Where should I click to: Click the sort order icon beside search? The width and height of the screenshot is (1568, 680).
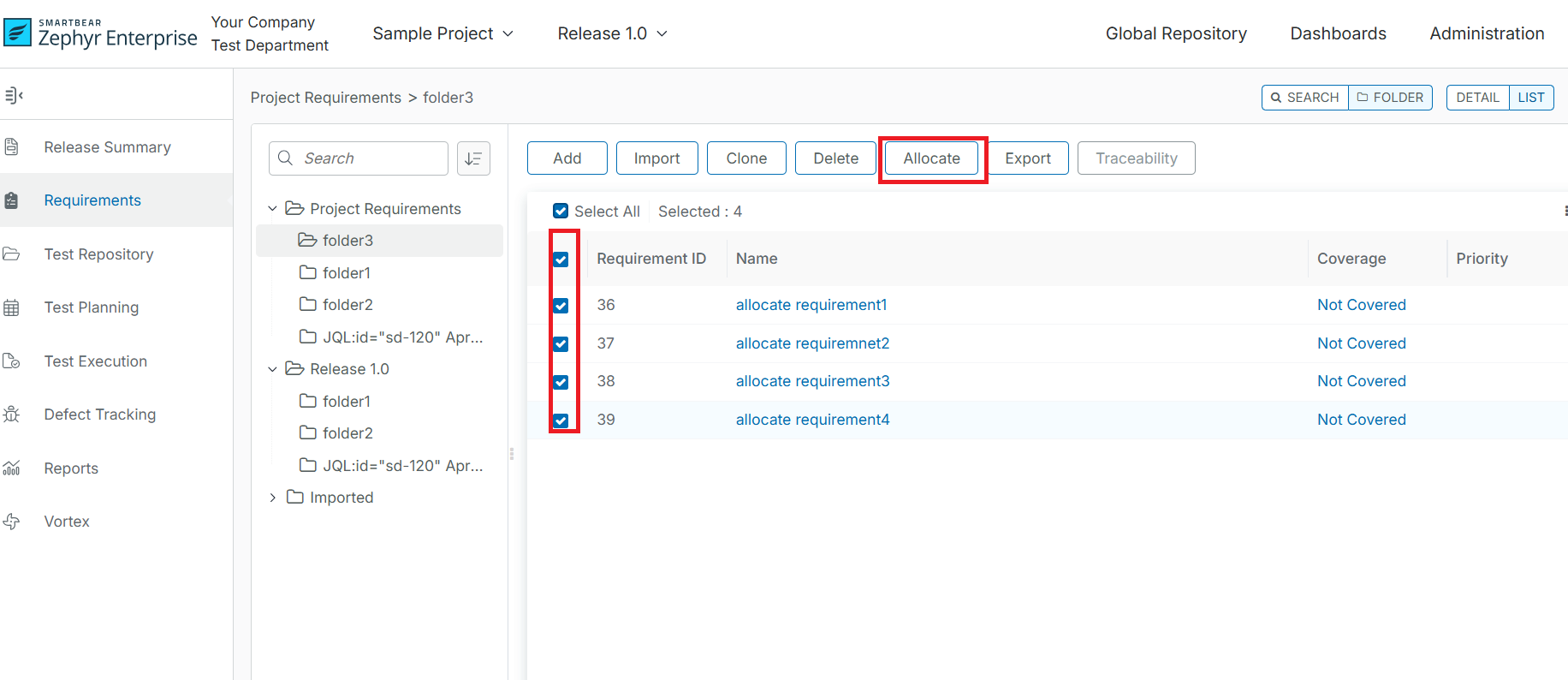tap(473, 158)
